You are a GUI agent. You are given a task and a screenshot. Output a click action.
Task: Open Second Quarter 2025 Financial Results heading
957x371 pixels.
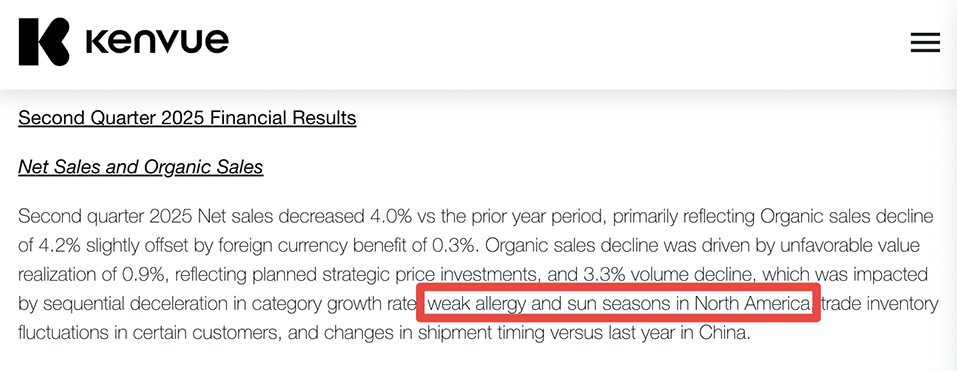click(187, 117)
